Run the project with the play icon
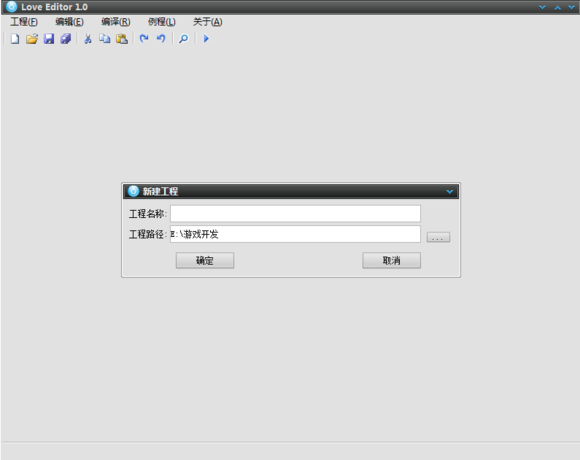Viewport: 580px width, 460px height. click(x=206, y=38)
